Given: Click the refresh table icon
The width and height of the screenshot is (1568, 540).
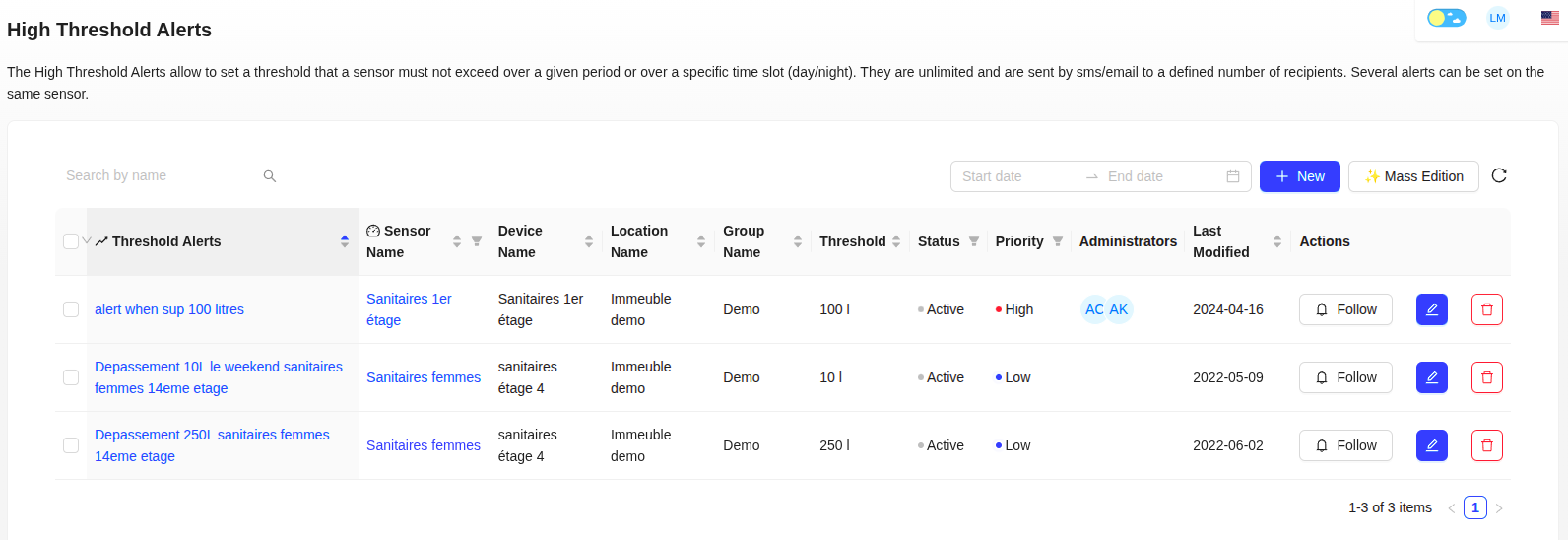Looking at the screenshot, I should (x=1499, y=175).
